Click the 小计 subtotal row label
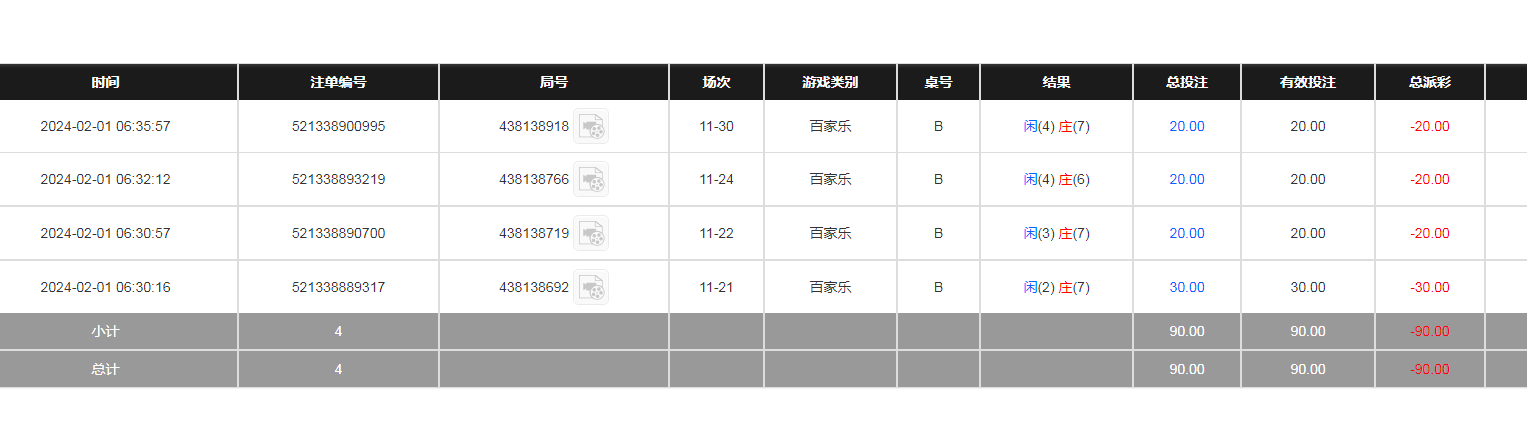 (x=105, y=331)
